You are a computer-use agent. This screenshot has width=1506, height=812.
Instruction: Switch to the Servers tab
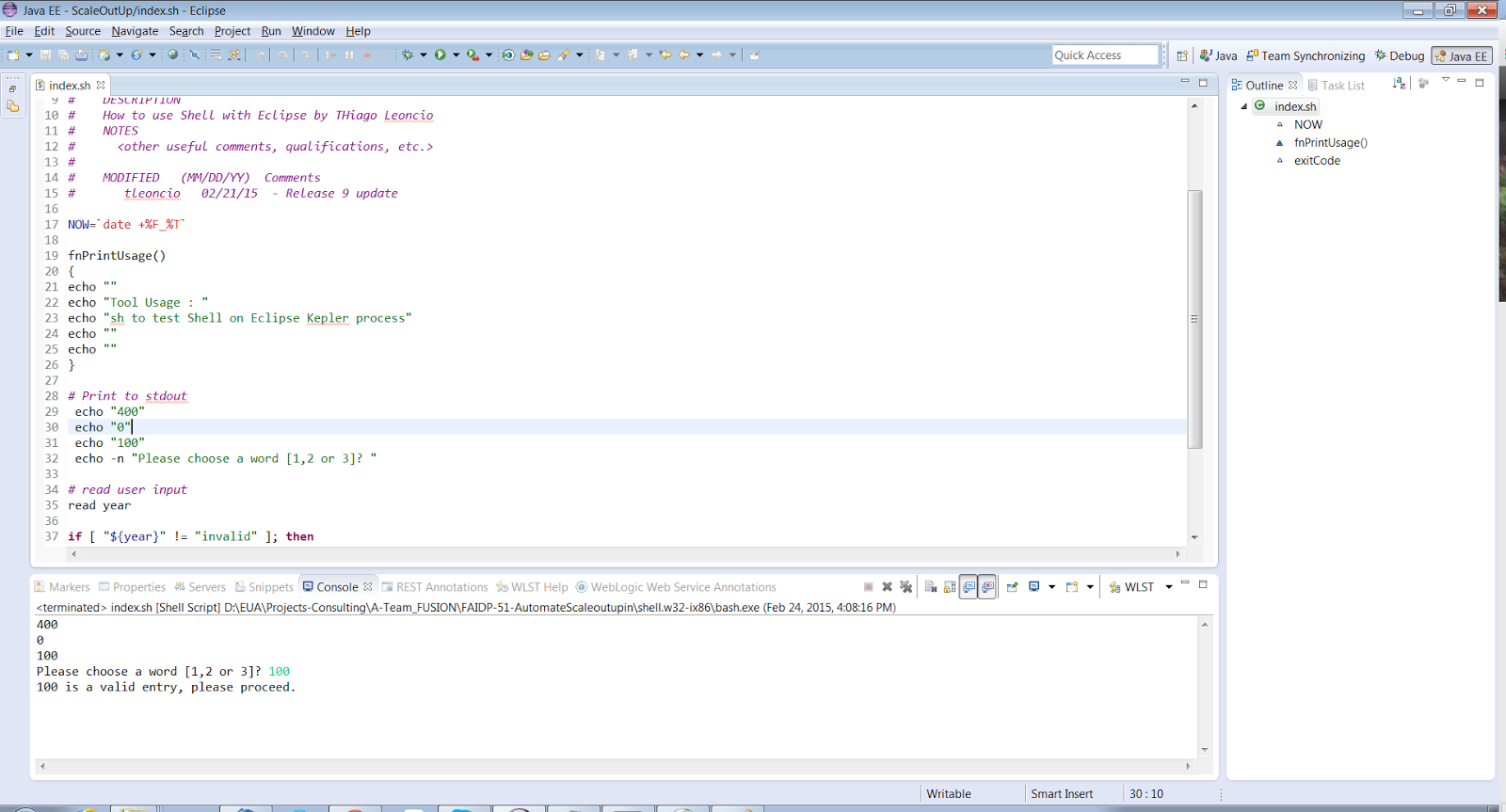pos(200,586)
